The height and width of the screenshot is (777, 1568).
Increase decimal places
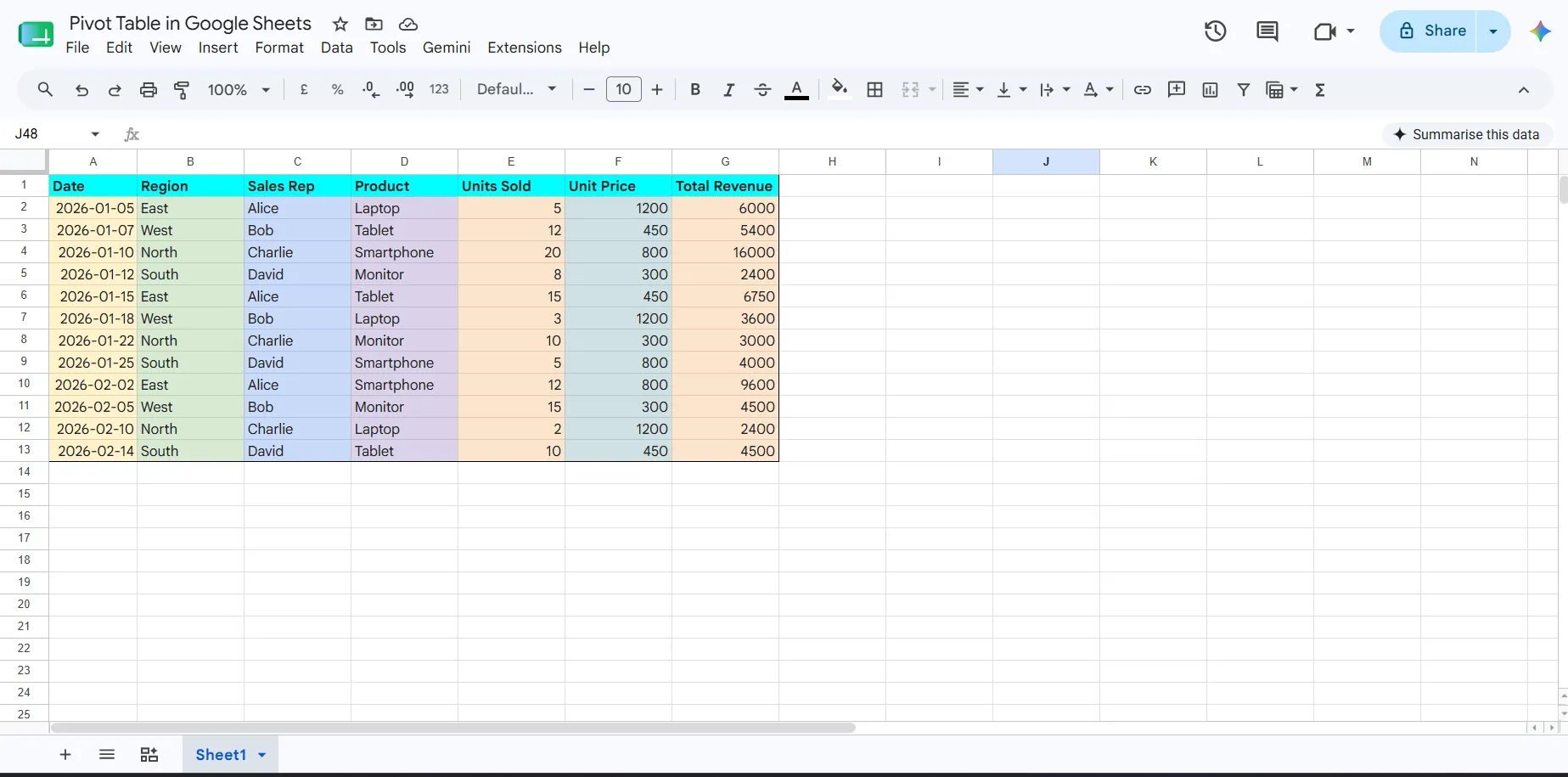click(x=405, y=90)
